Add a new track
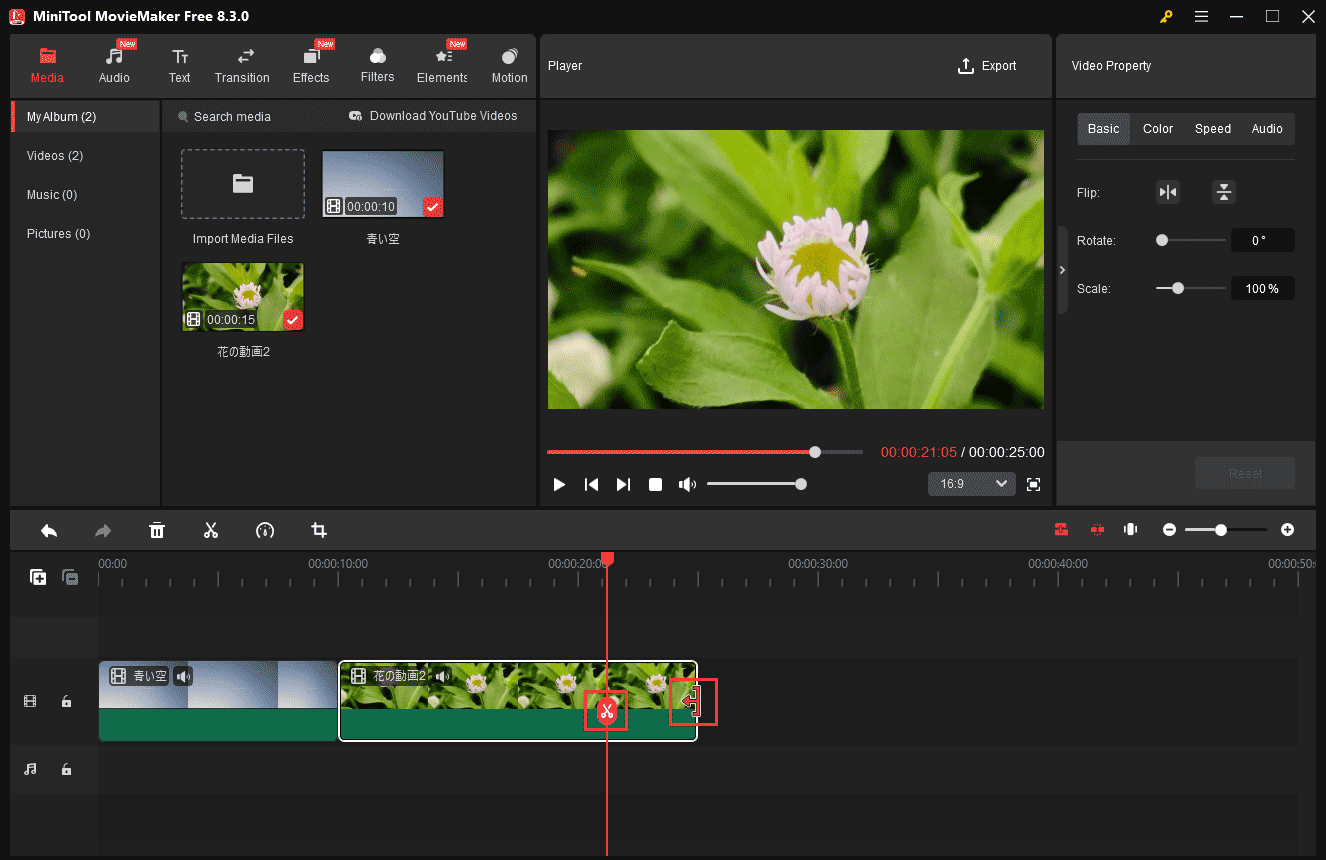The image size is (1326, 860). tap(38, 577)
